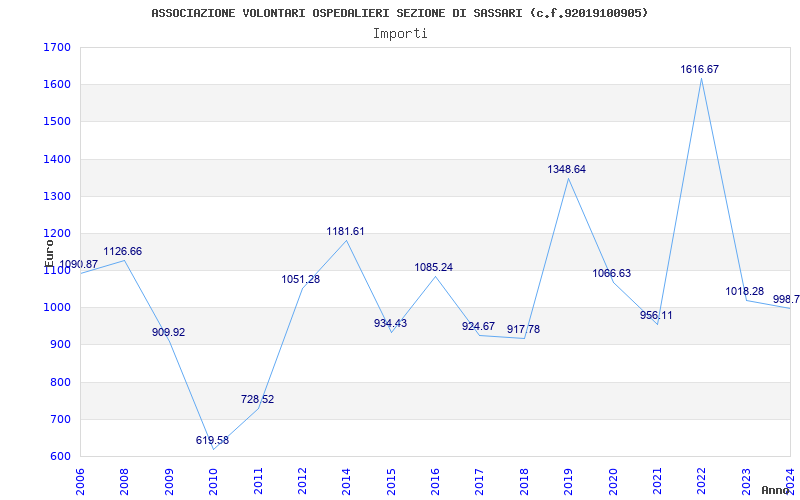The image size is (800, 500).
Task: Click the 917.78 data label for 2018
Action: point(523,330)
